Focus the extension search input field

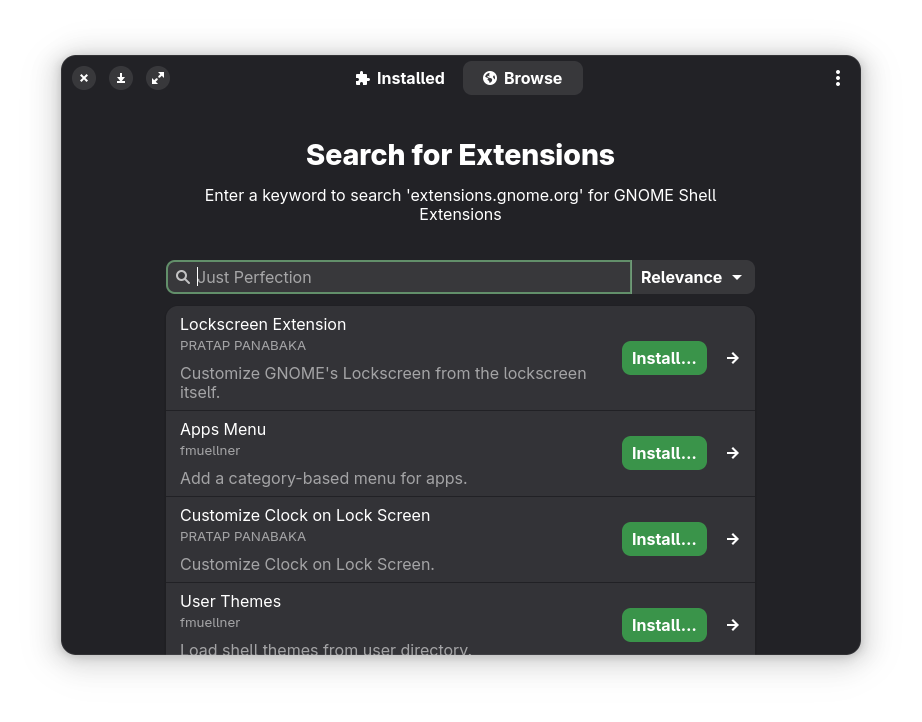[x=410, y=277]
